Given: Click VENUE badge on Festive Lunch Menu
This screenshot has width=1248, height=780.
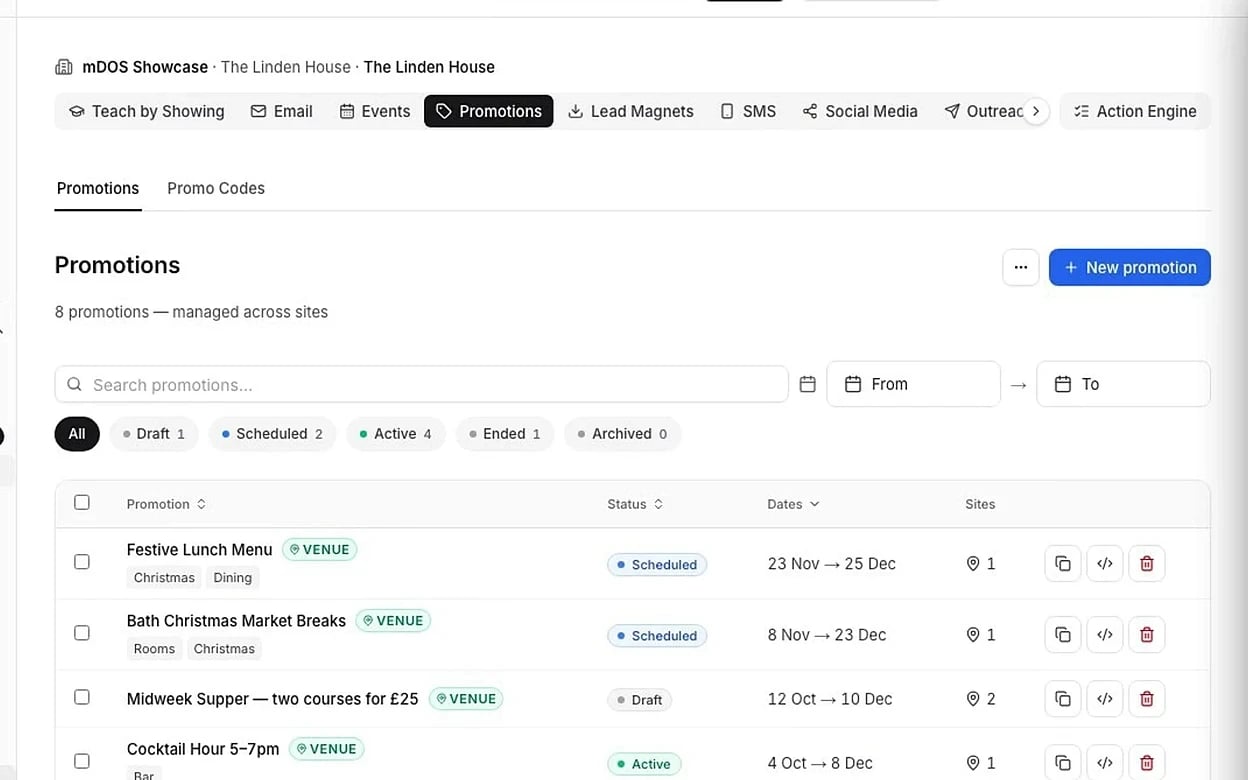Looking at the screenshot, I should (320, 549).
